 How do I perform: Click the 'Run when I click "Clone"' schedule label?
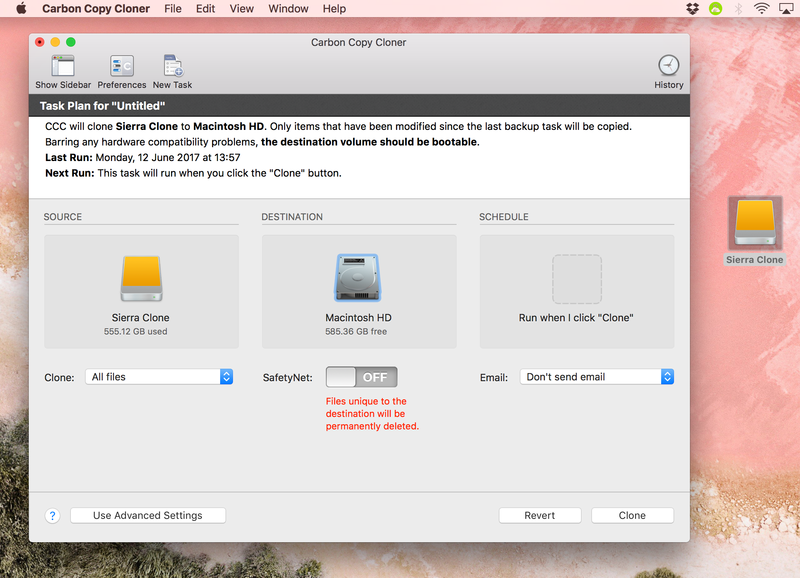click(576, 318)
